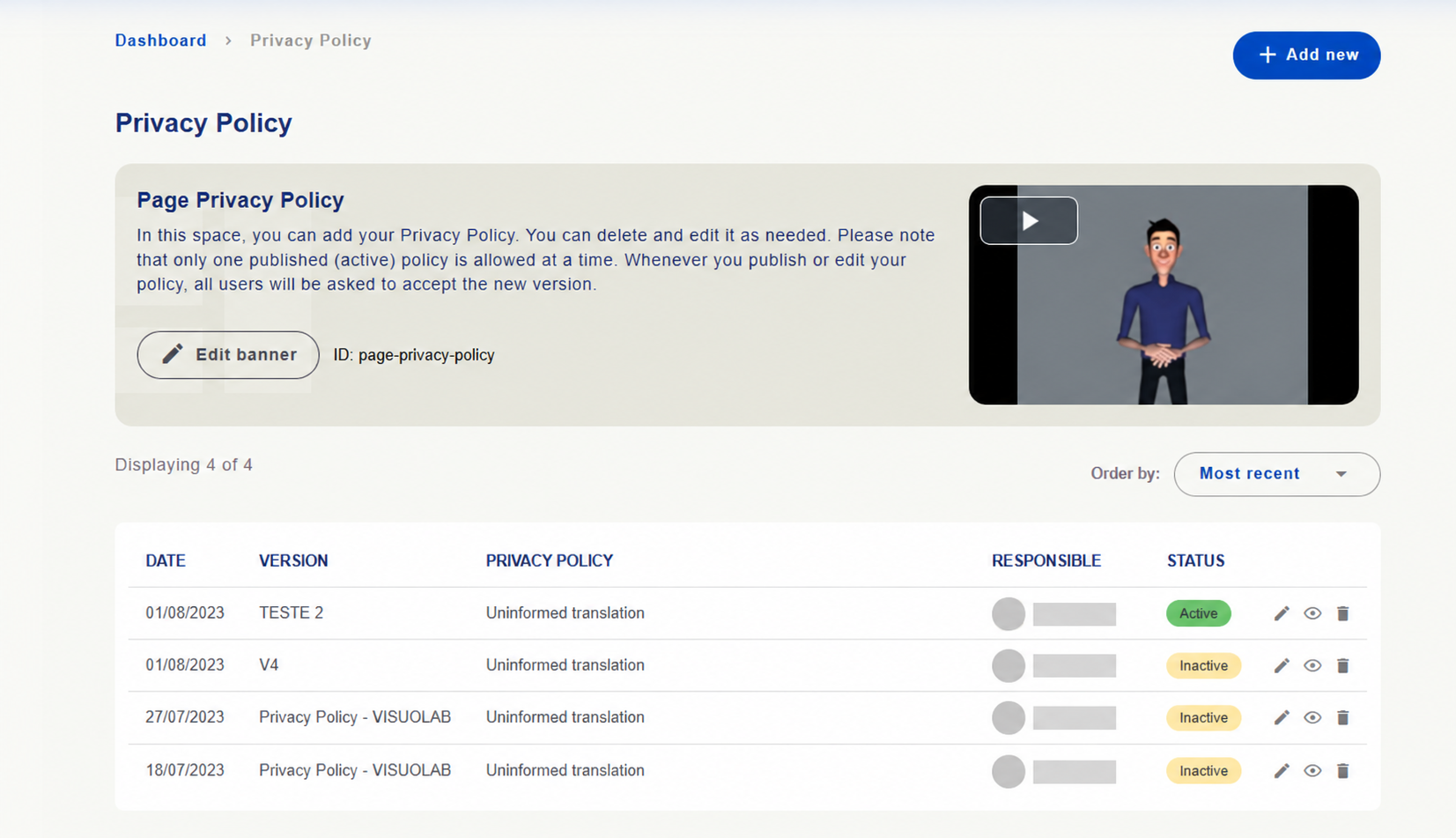1456x838 pixels.
Task: Open the Most recent order dropdown
Action: pos(1276,474)
